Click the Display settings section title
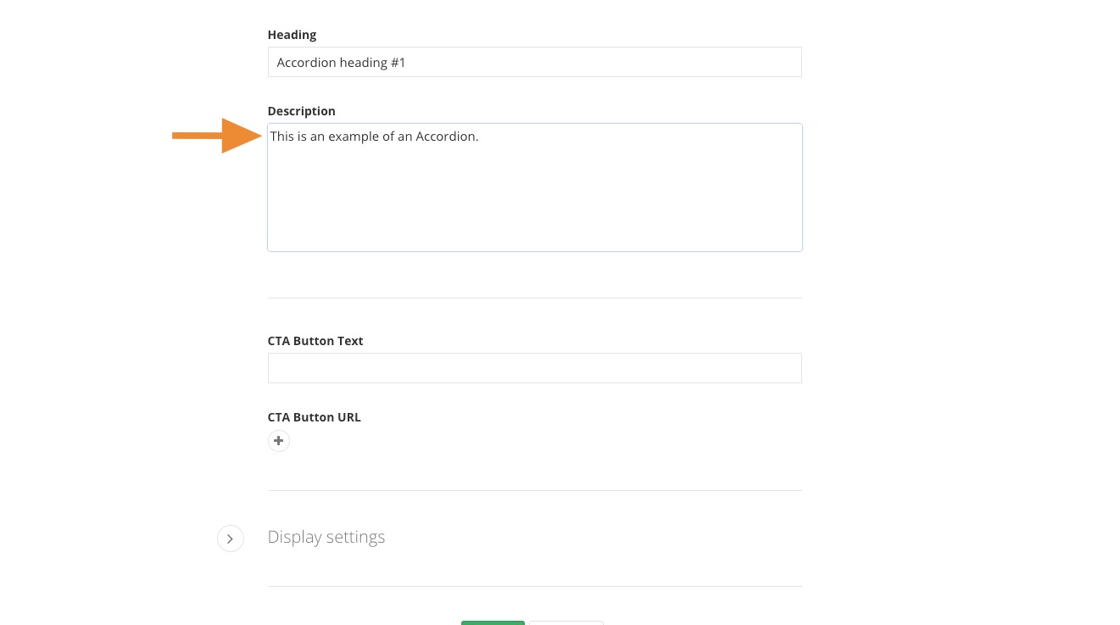The height and width of the screenshot is (625, 1120). 326,537
